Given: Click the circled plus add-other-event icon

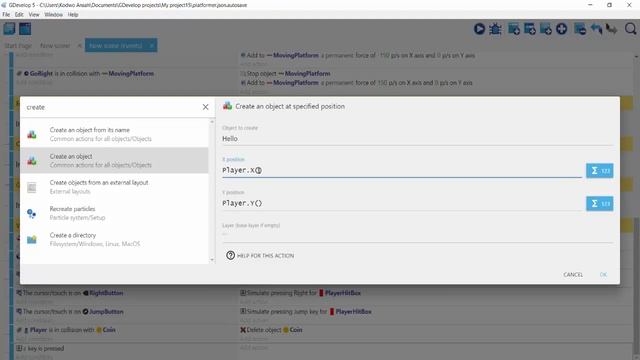Looking at the screenshot, I should [x=562, y=29].
